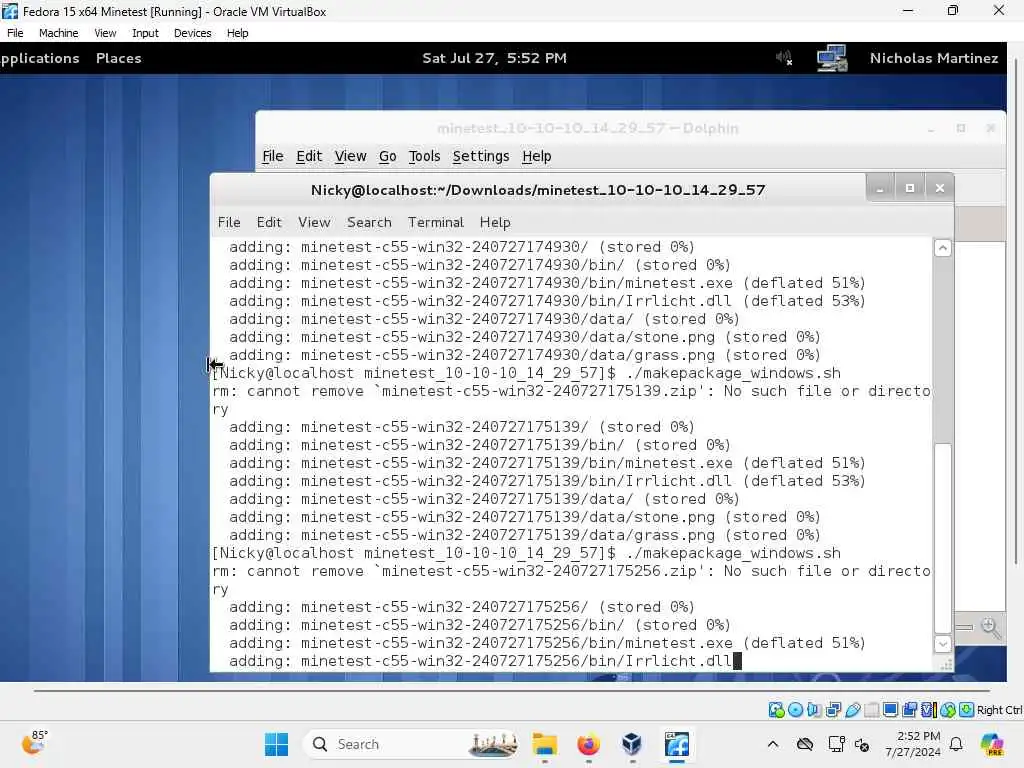Click the terminal vertical scrollbar thumb

pos(942,538)
